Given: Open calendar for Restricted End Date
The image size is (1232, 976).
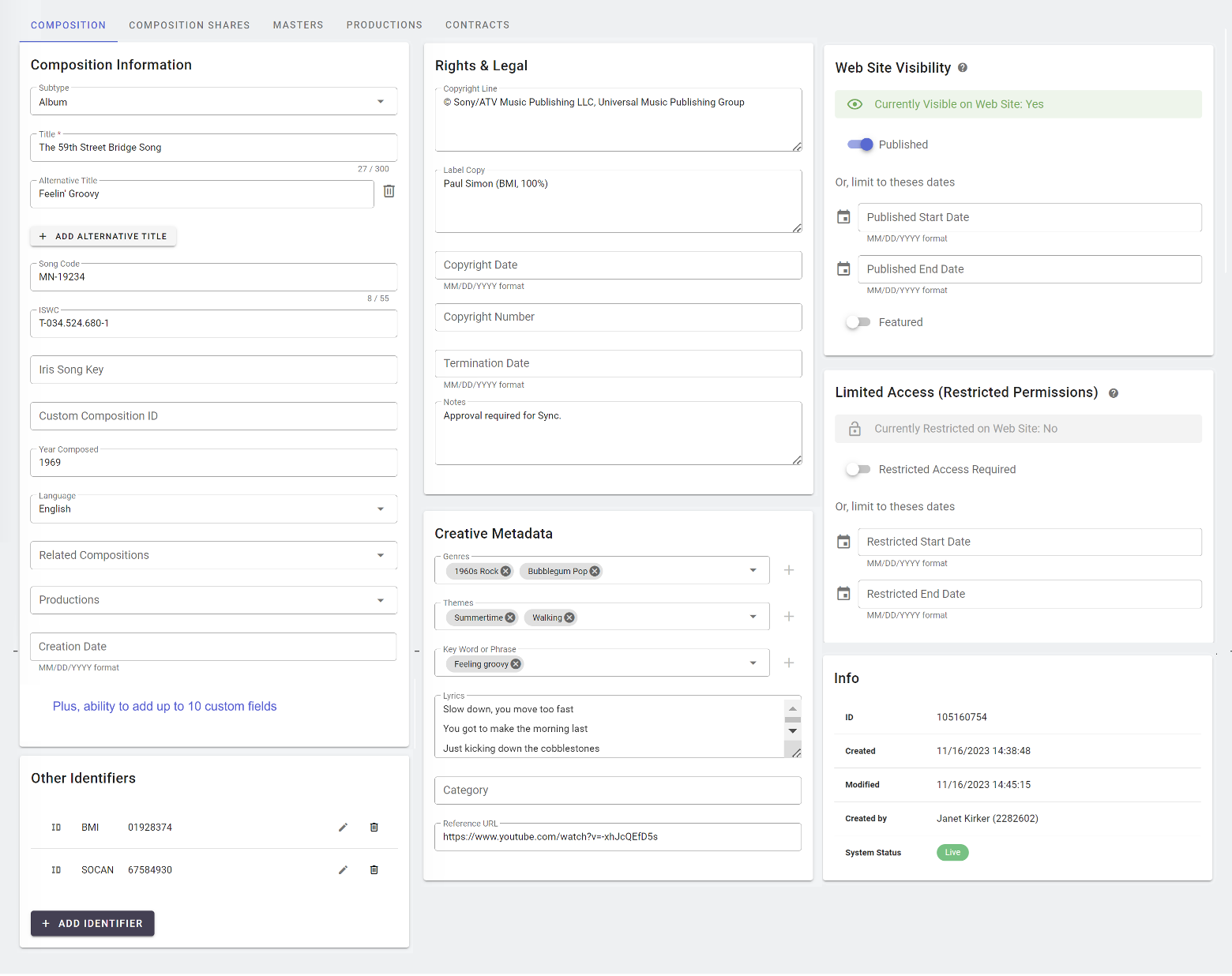Looking at the screenshot, I should point(843,594).
